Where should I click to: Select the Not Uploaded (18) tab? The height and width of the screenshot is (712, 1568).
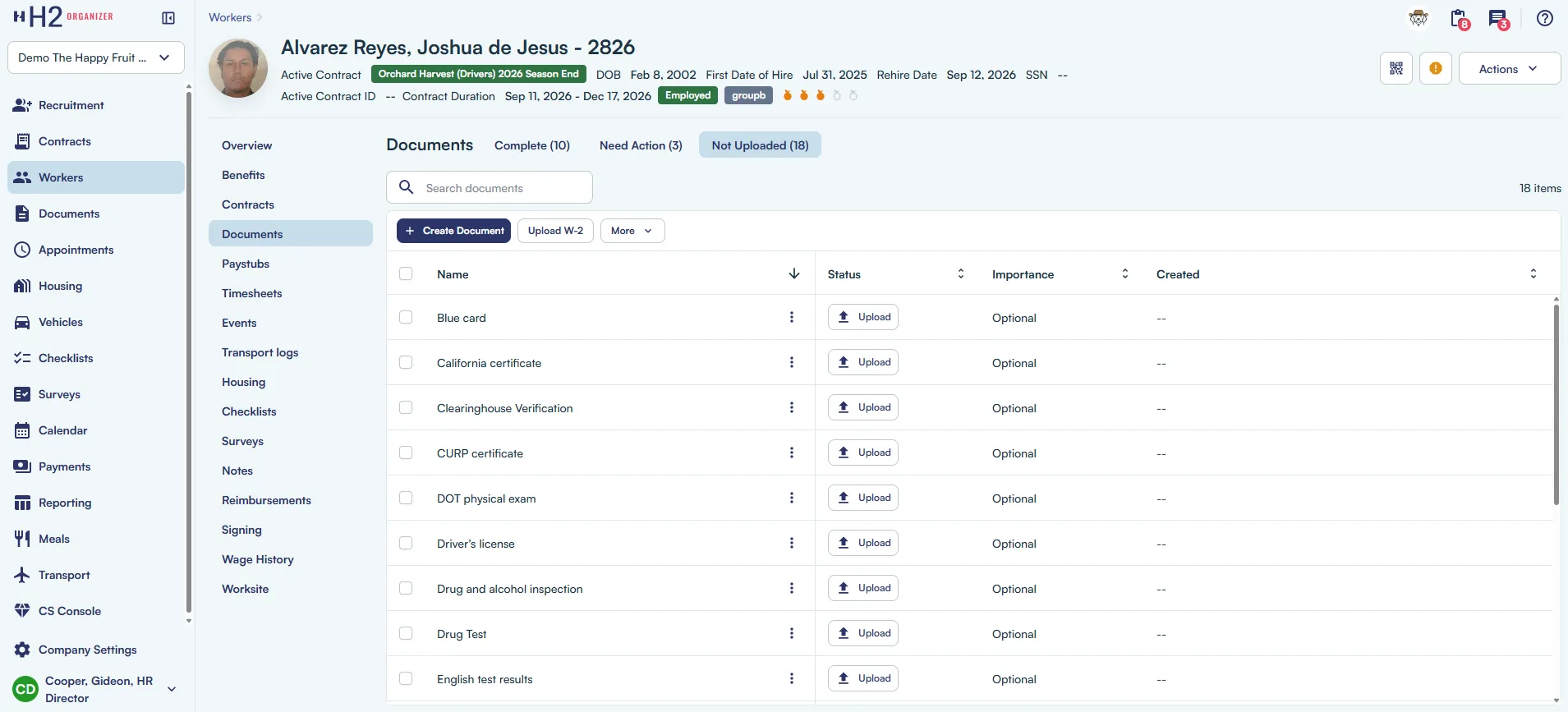coord(760,145)
